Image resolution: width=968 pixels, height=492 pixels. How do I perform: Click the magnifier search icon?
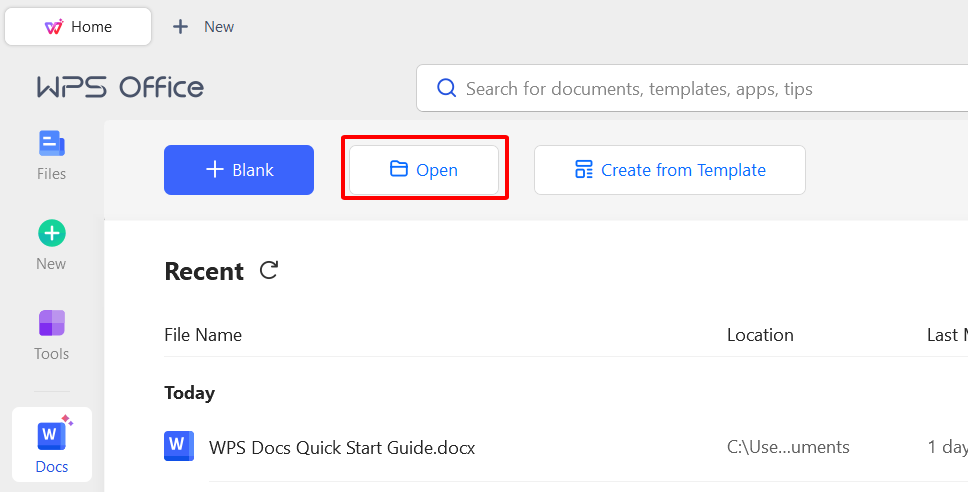tap(446, 88)
